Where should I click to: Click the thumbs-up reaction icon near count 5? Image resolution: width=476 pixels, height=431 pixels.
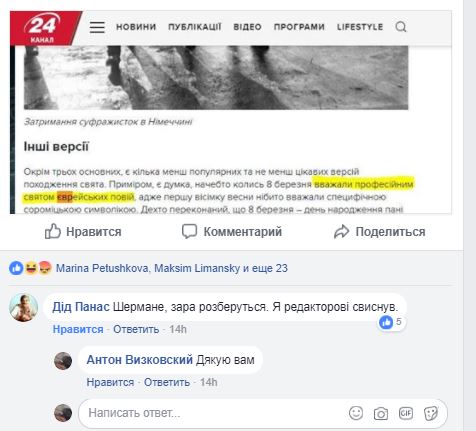[386, 322]
